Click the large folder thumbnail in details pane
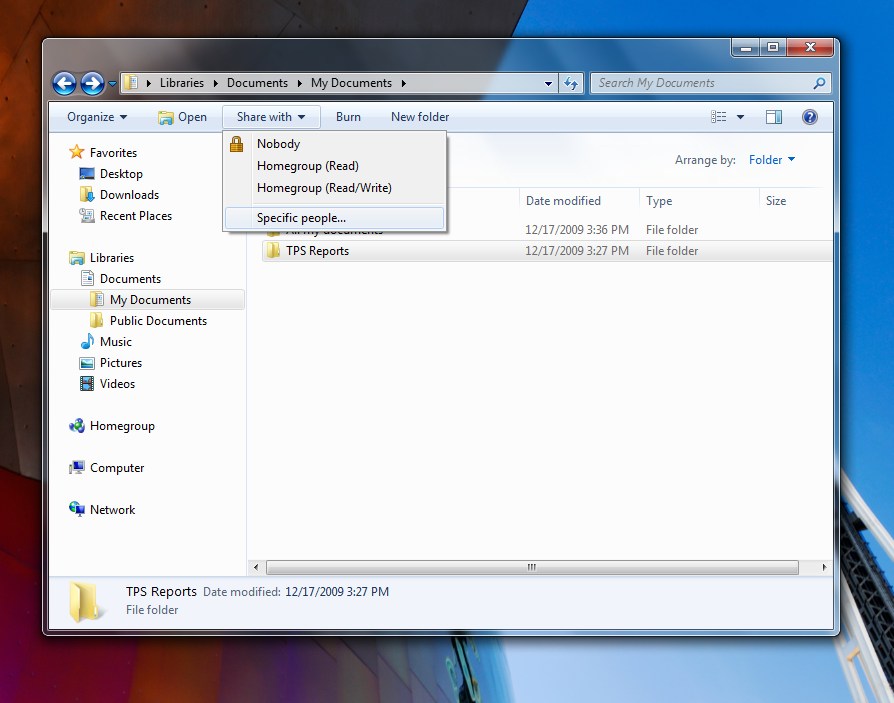 pyautogui.click(x=86, y=601)
